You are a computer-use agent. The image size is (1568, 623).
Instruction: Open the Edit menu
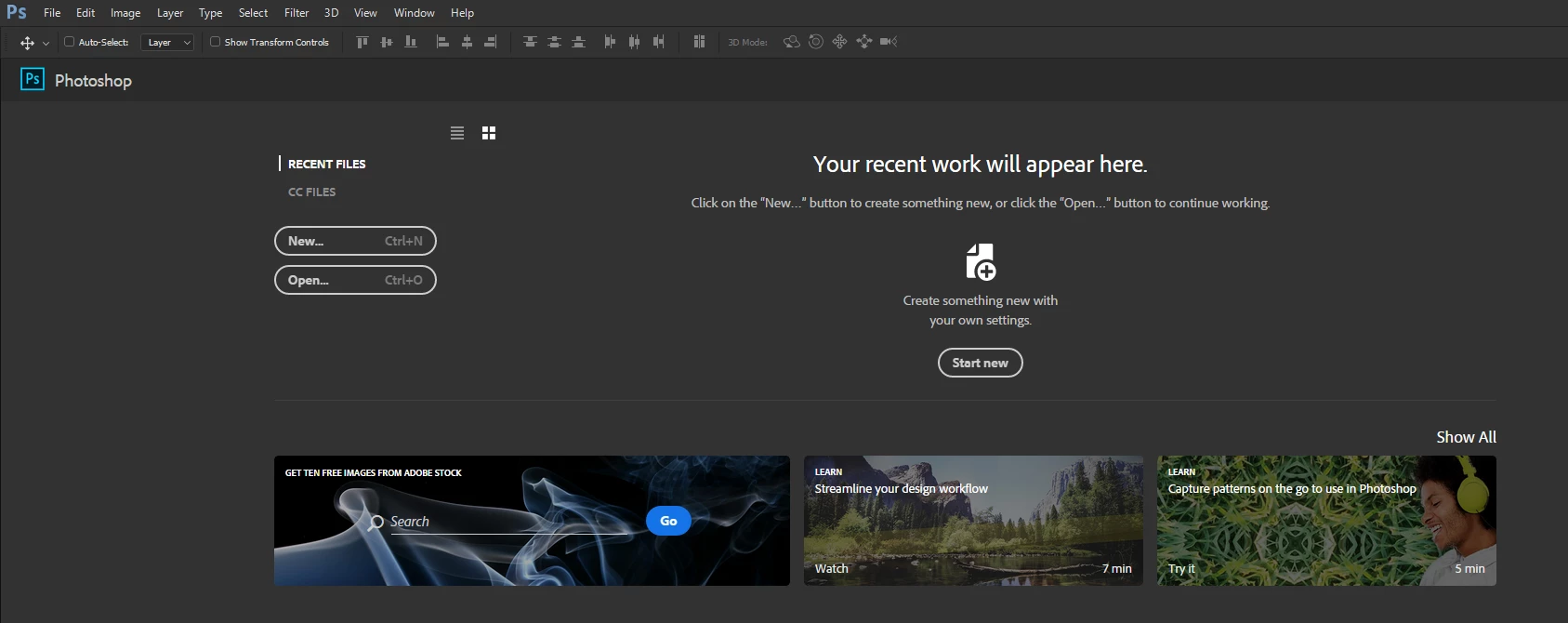[86, 13]
